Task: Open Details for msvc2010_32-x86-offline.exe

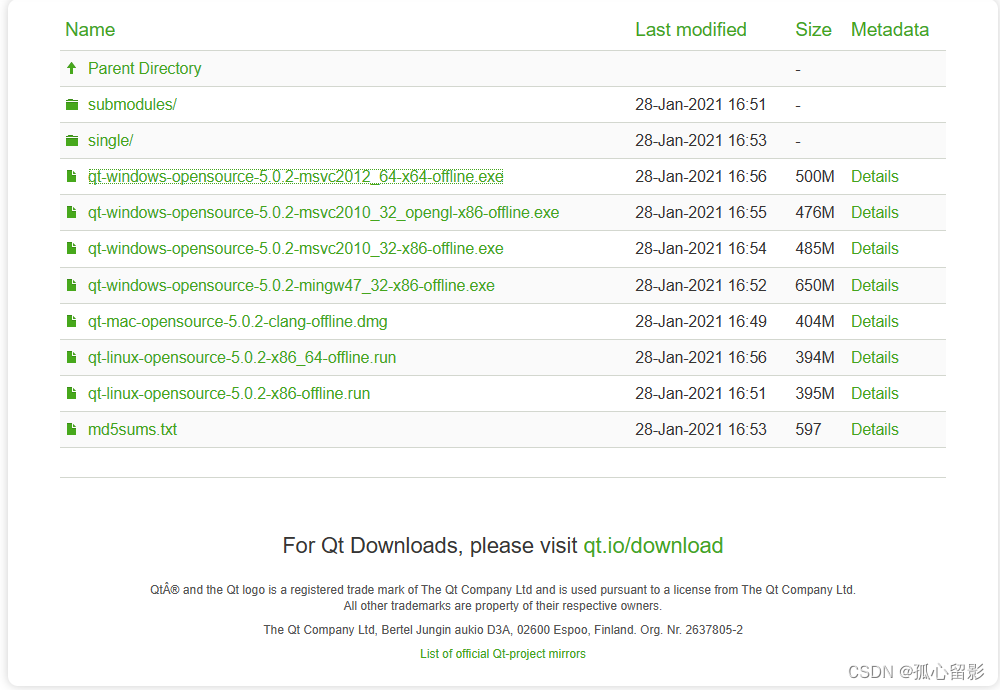Action: pyautogui.click(x=874, y=248)
